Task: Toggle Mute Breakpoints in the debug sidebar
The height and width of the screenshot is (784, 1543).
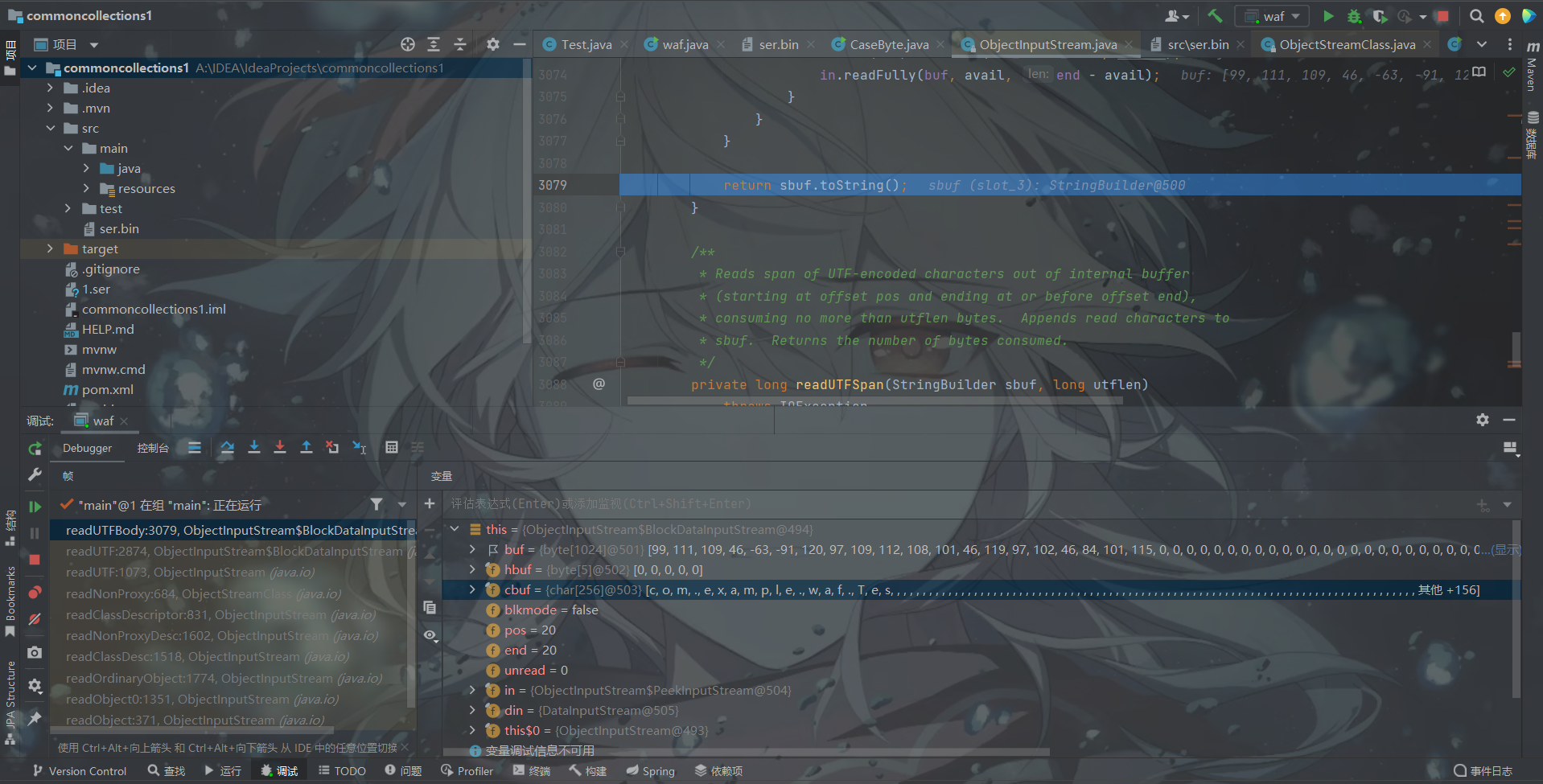Action: [x=35, y=619]
